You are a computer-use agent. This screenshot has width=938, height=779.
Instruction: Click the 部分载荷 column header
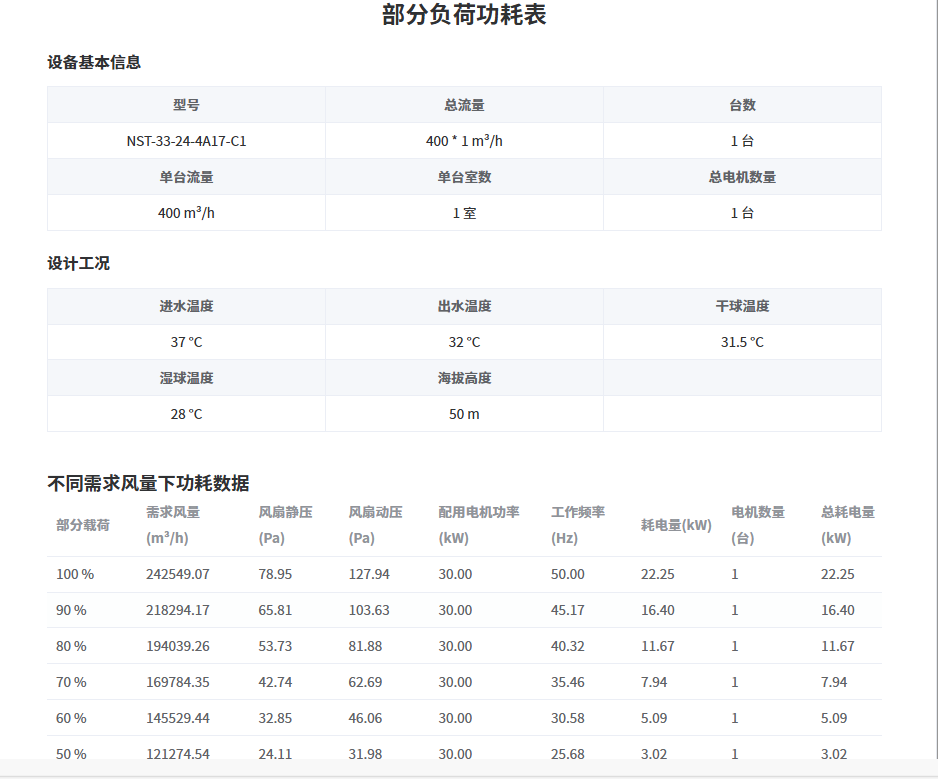[x=83, y=525]
